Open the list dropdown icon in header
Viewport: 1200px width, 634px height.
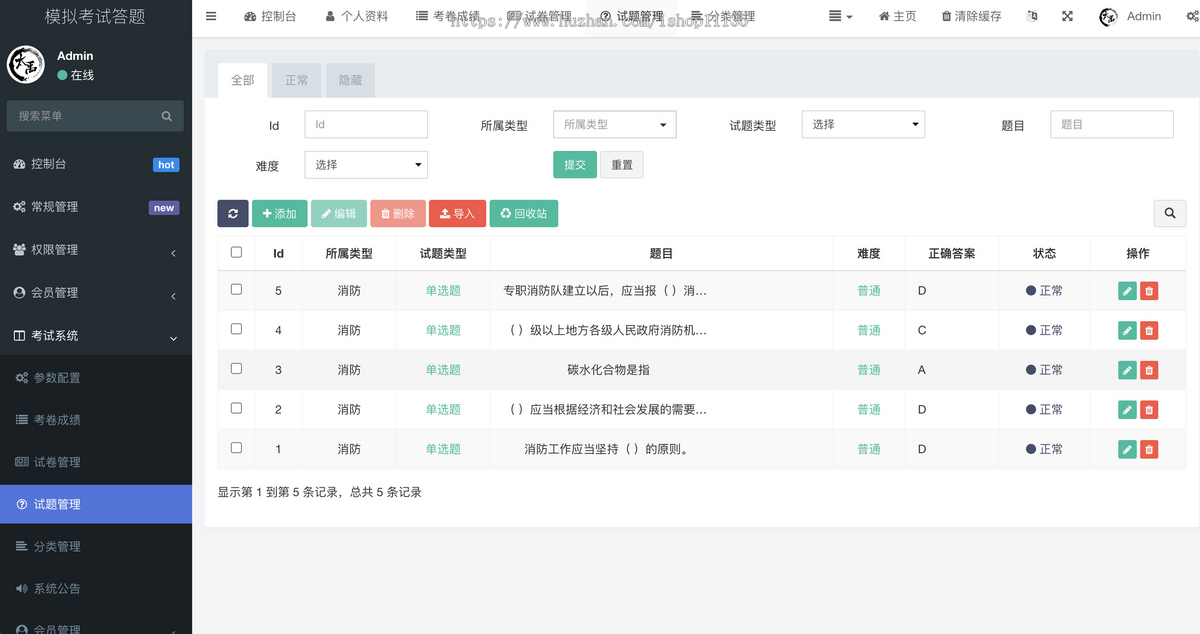click(841, 16)
